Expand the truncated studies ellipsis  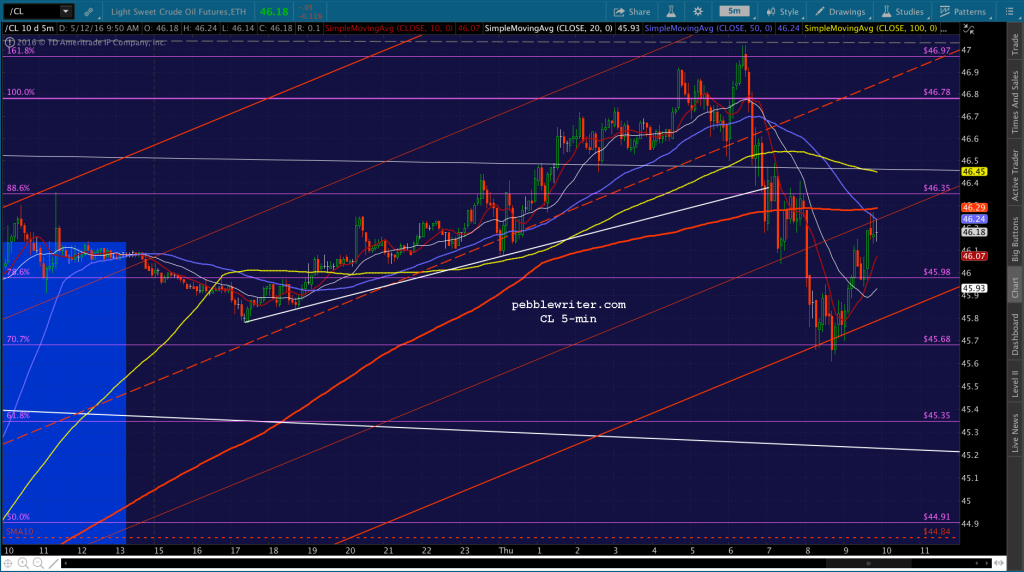[944, 29]
